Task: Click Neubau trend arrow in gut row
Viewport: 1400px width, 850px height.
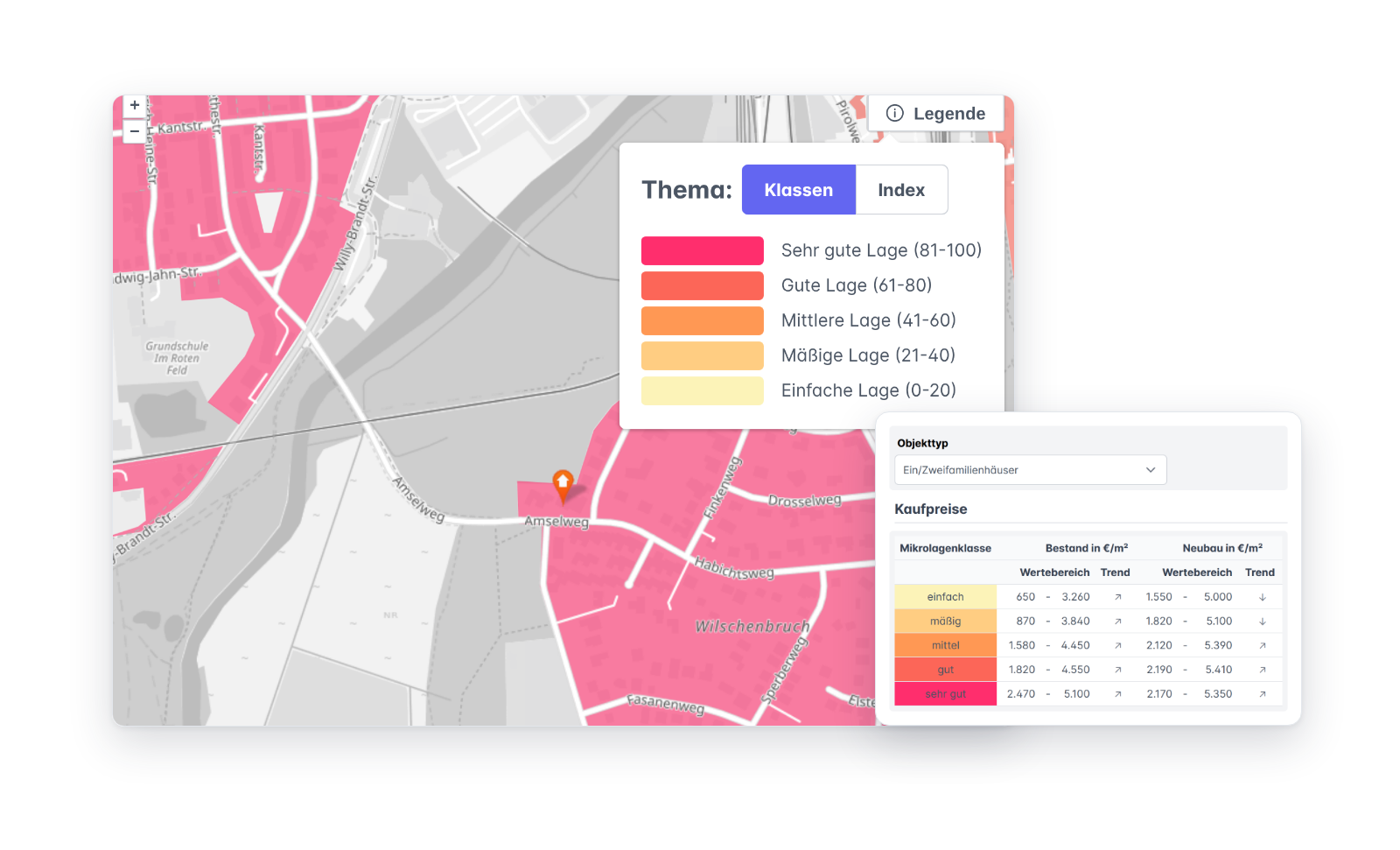Action: click(1262, 670)
